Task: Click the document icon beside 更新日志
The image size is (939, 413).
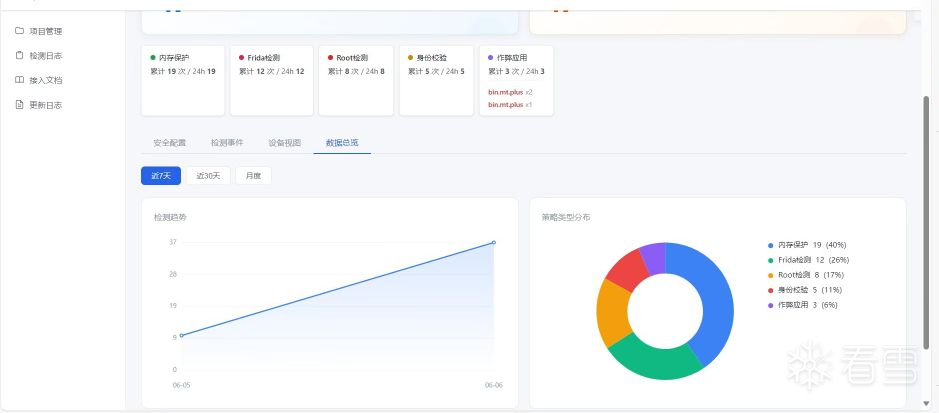Action: pyautogui.click(x=19, y=105)
